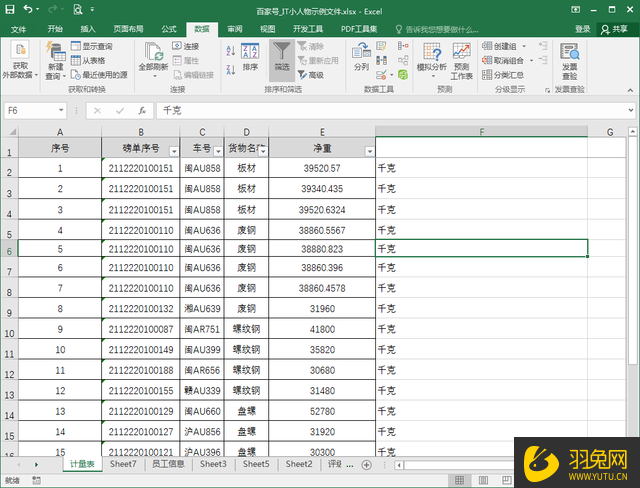Image resolution: width=640 pixels, height=488 pixels.
Task: Click the Subtotal button
Action: point(503,75)
